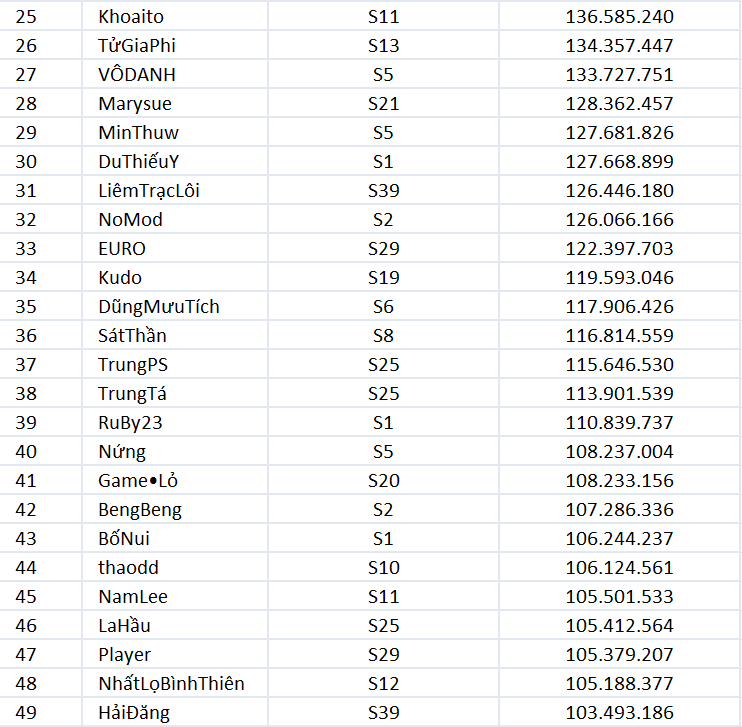Click rank number 44 cell
Screen dimensions: 742x727
[41, 567]
